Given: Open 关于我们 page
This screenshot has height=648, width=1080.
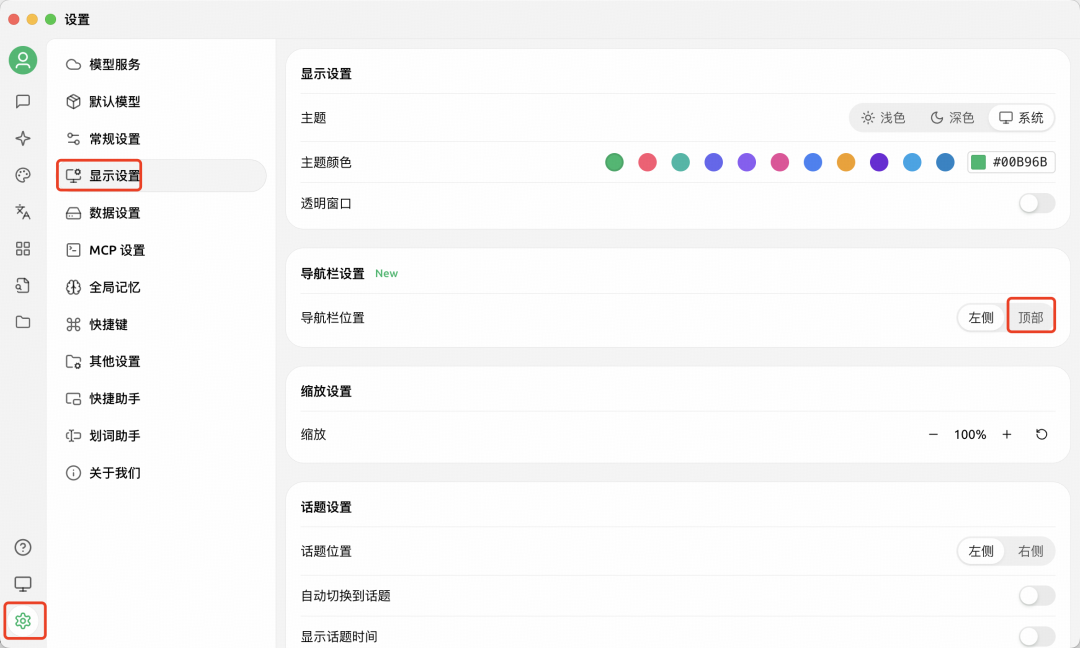Looking at the screenshot, I should [161, 473].
